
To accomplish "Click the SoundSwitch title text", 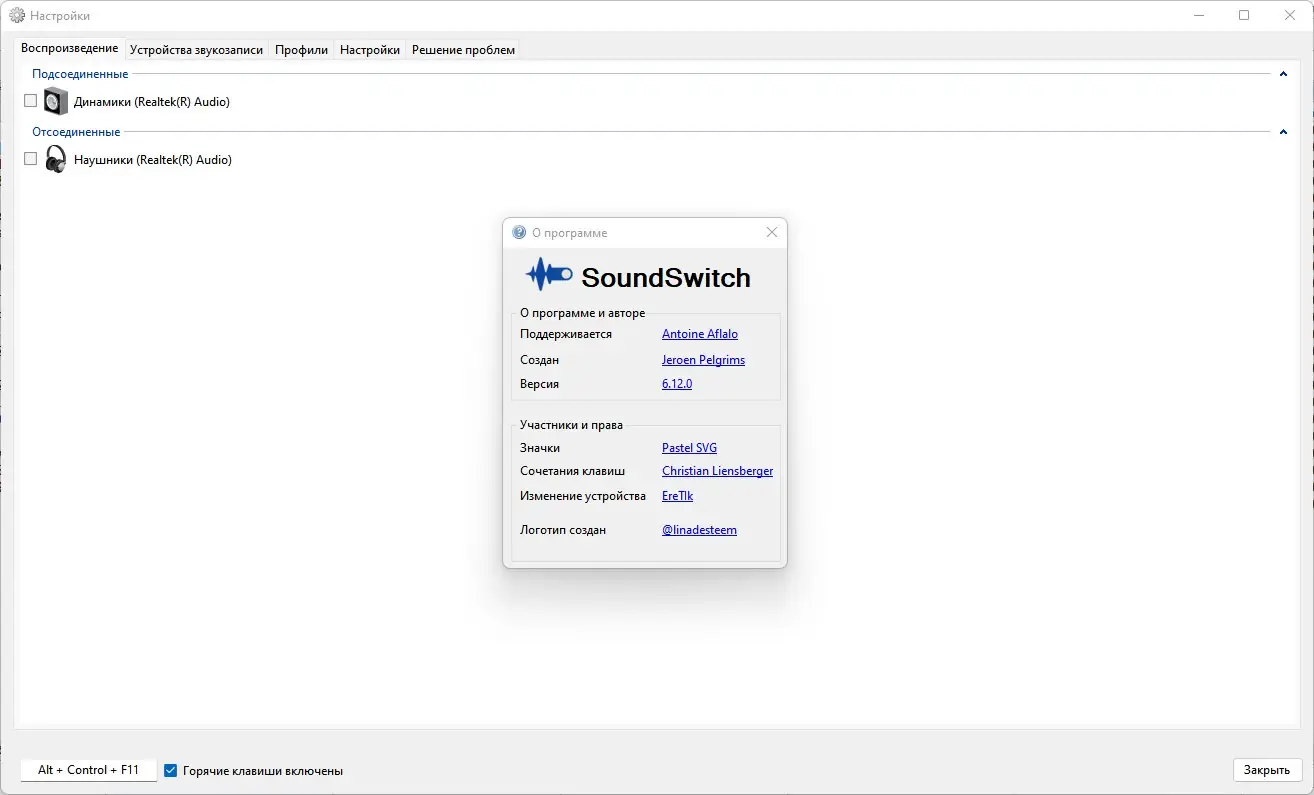I will tap(666, 277).
